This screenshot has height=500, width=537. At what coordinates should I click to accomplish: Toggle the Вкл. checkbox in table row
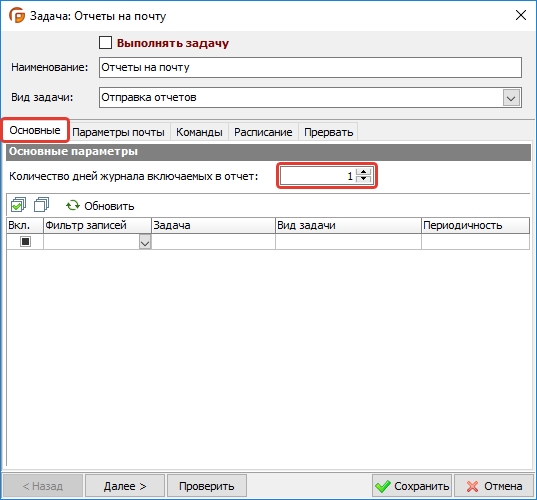point(25,241)
